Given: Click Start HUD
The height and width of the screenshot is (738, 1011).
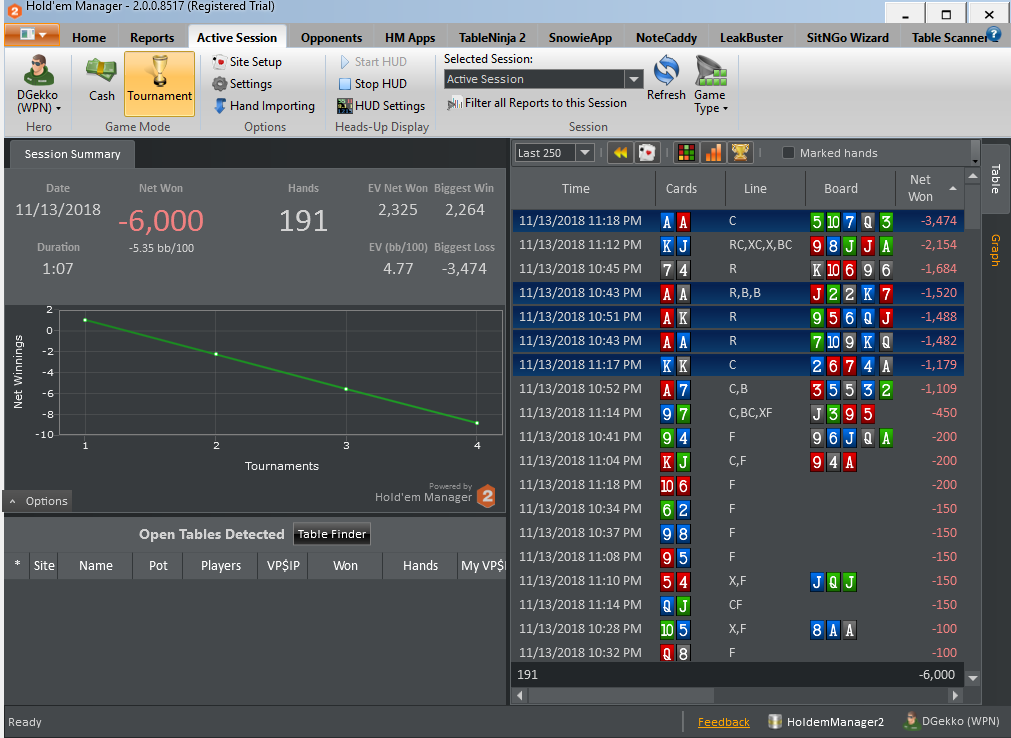Looking at the screenshot, I should 373,62.
